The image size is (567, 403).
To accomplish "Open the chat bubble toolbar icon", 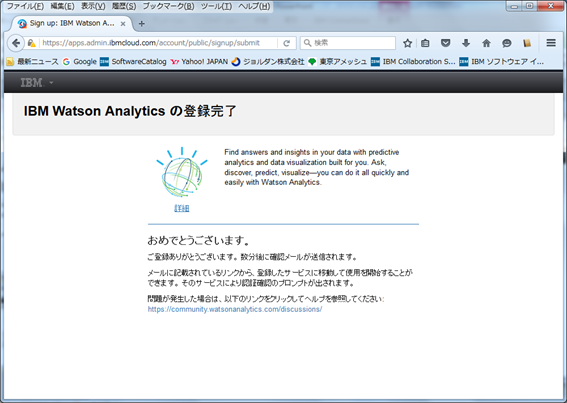I will tap(507, 43).
